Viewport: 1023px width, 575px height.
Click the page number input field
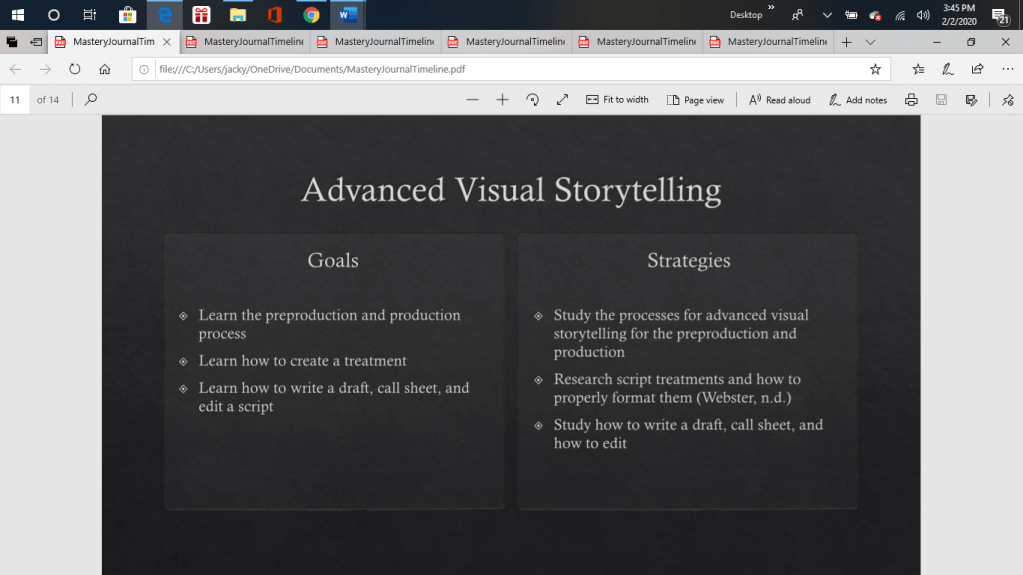[x=16, y=100]
